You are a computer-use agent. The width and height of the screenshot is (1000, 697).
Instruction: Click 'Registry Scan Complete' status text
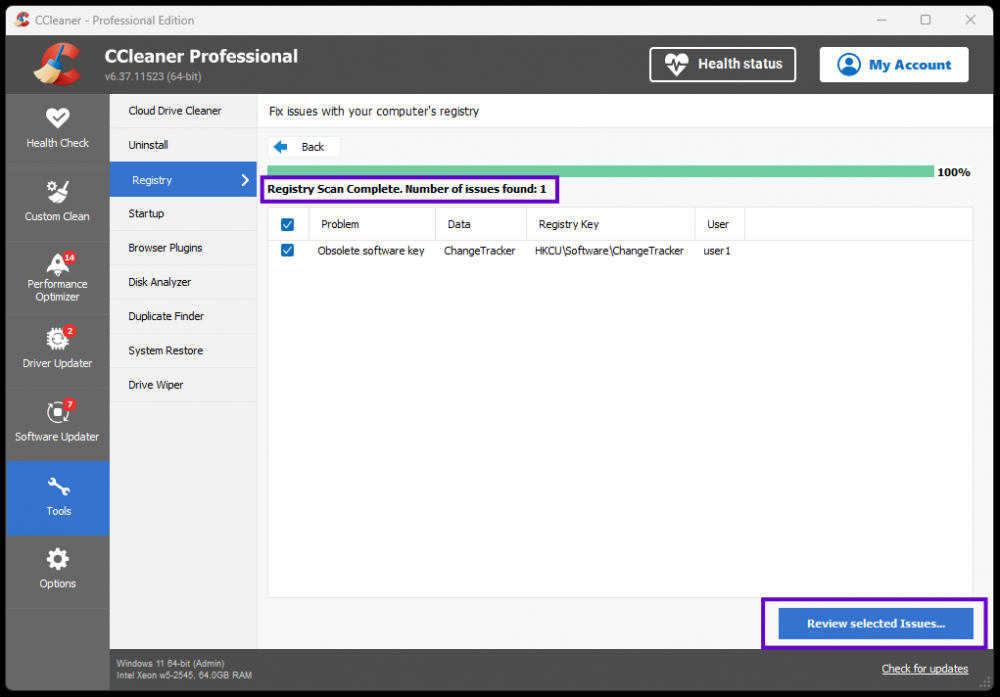(407, 189)
